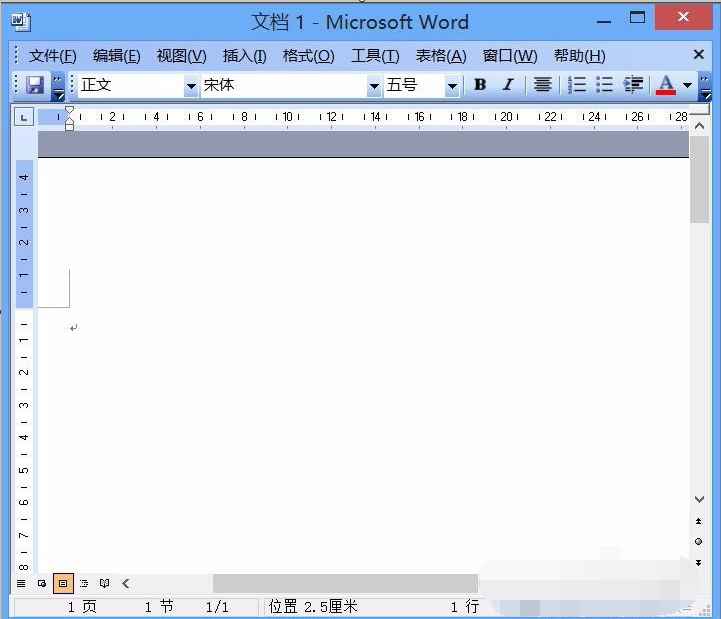Screen dimensions: 721x619
Task: Click the Select Browse Object circle button
Action: click(698, 542)
